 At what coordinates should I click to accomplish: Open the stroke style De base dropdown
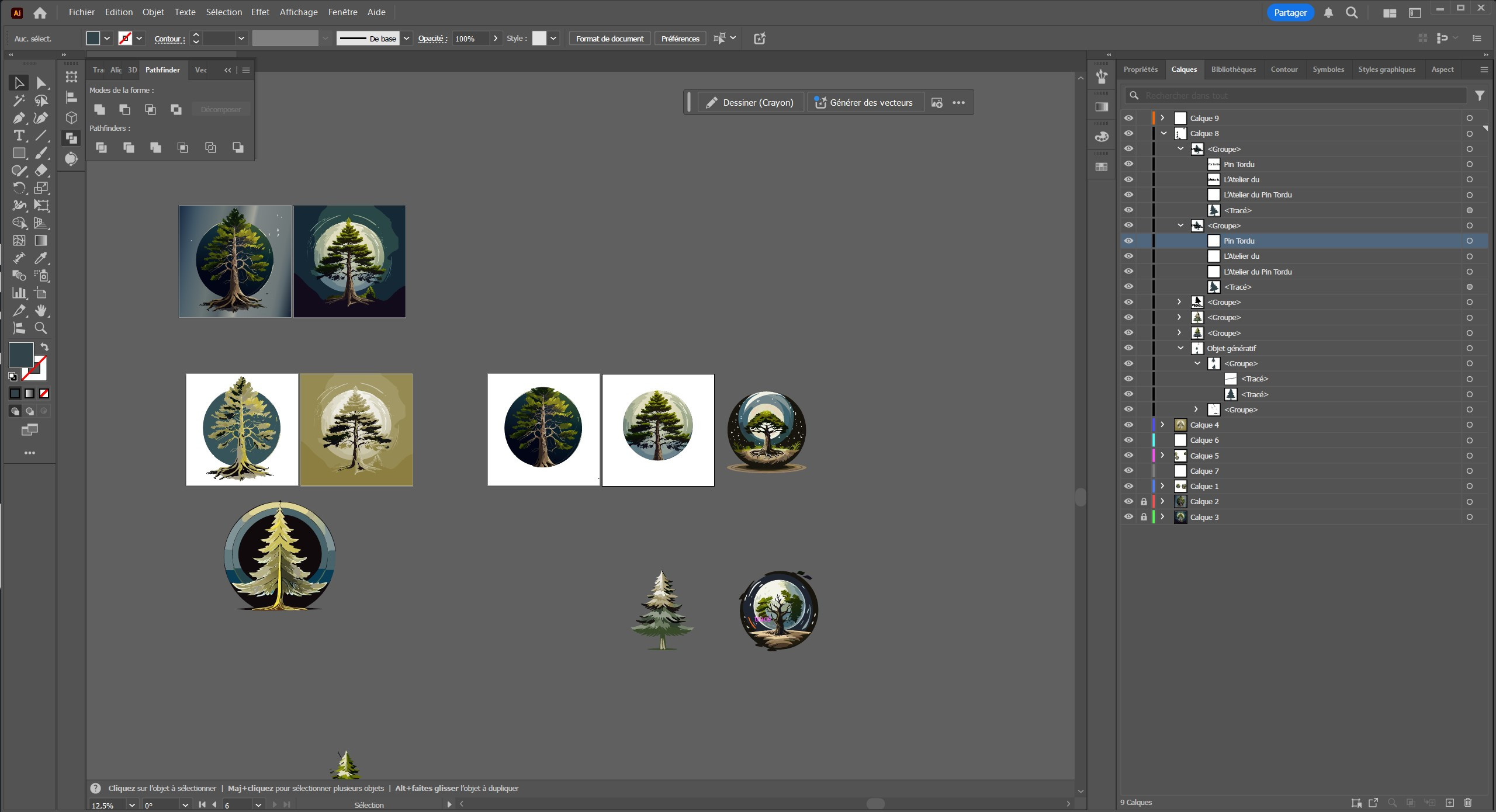(407, 39)
